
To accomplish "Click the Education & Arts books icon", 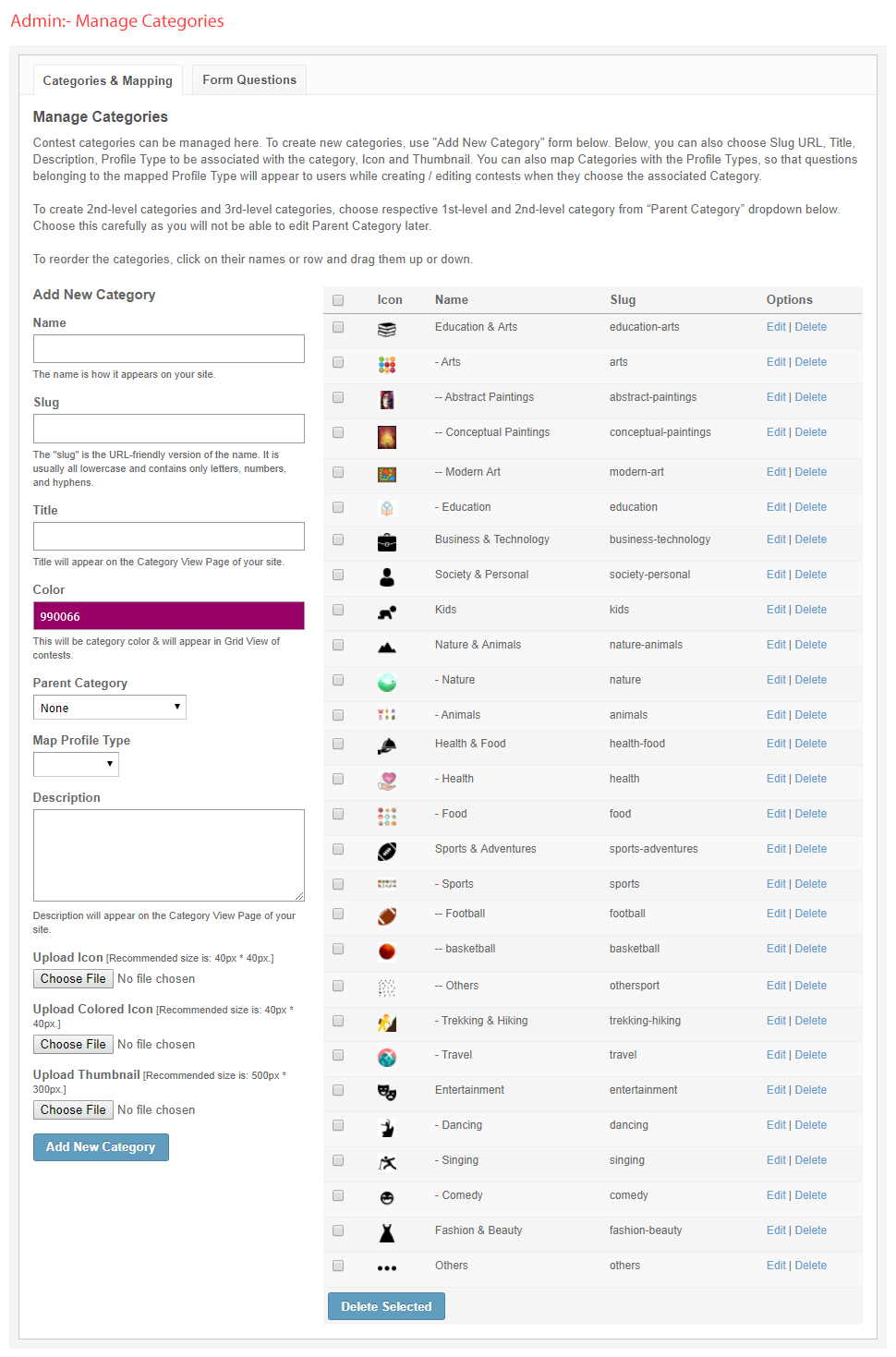I will pos(386,329).
